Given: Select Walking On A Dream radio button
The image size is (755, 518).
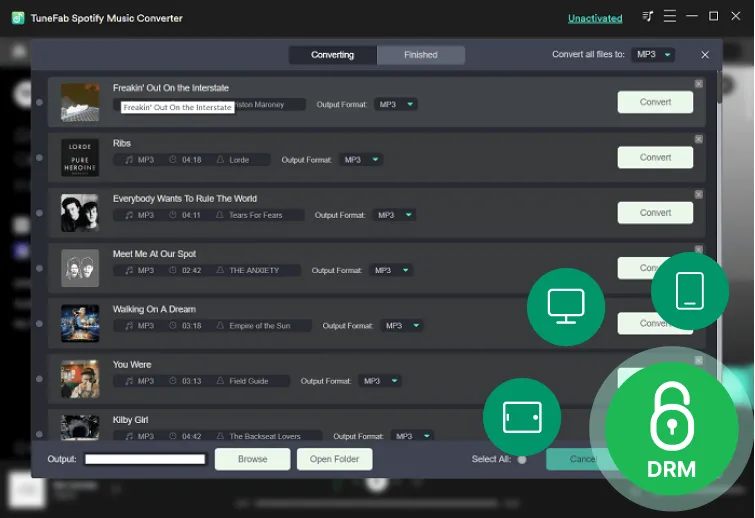Looking at the screenshot, I should [x=39, y=324].
